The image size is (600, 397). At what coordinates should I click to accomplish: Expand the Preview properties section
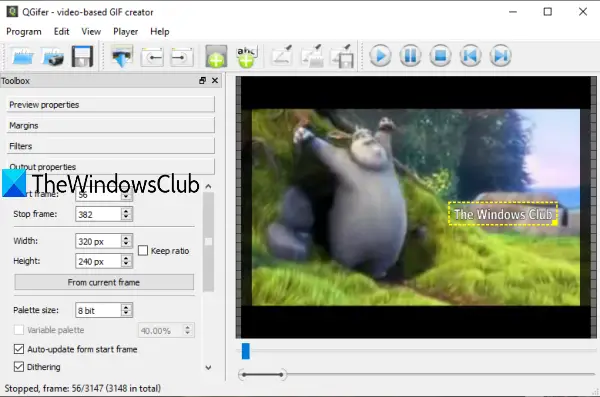(x=111, y=105)
